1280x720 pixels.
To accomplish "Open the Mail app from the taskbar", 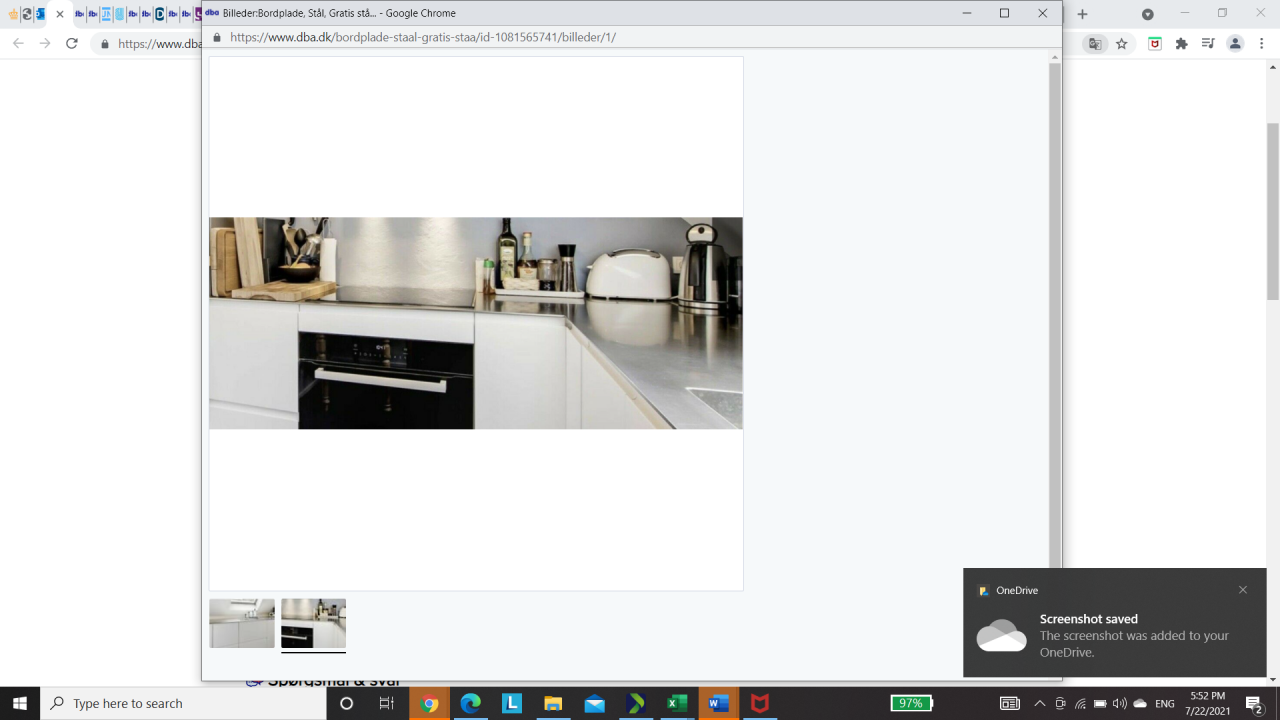I will pos(594,703).
